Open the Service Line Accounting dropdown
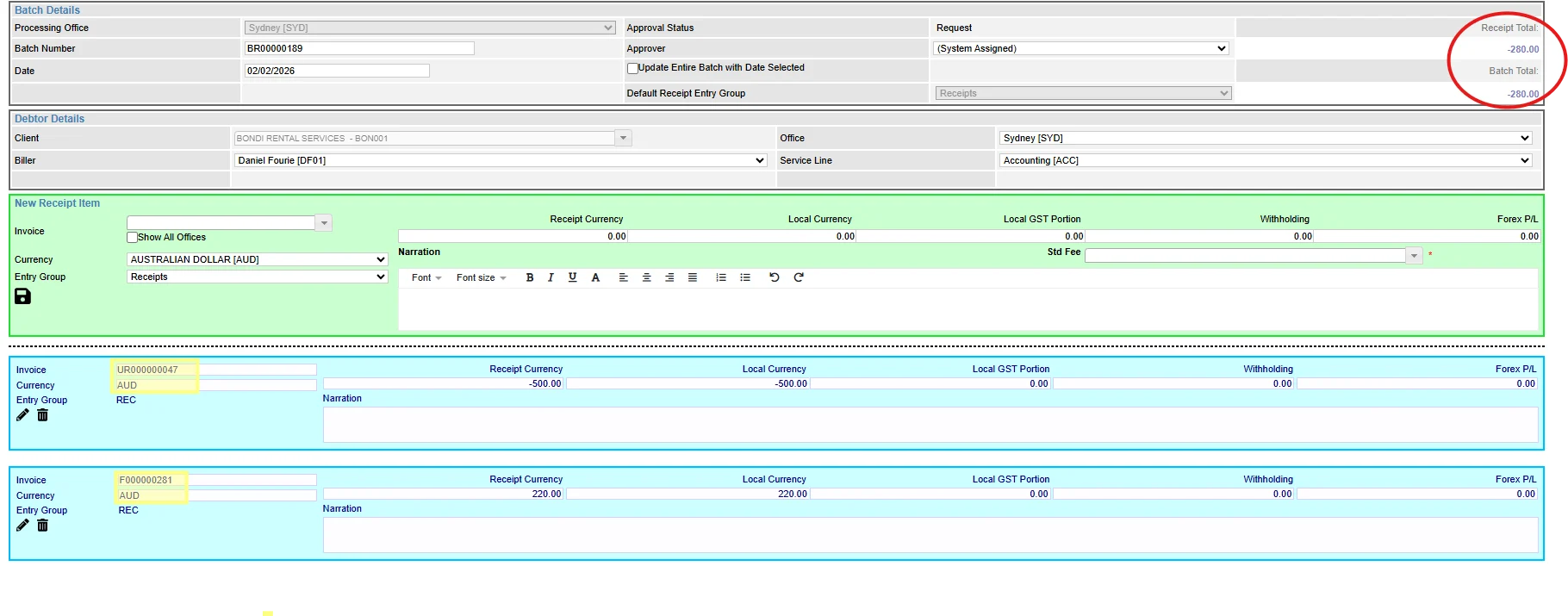The width and height of the screenshot is (1568, 616). [x=1266, y=160]
